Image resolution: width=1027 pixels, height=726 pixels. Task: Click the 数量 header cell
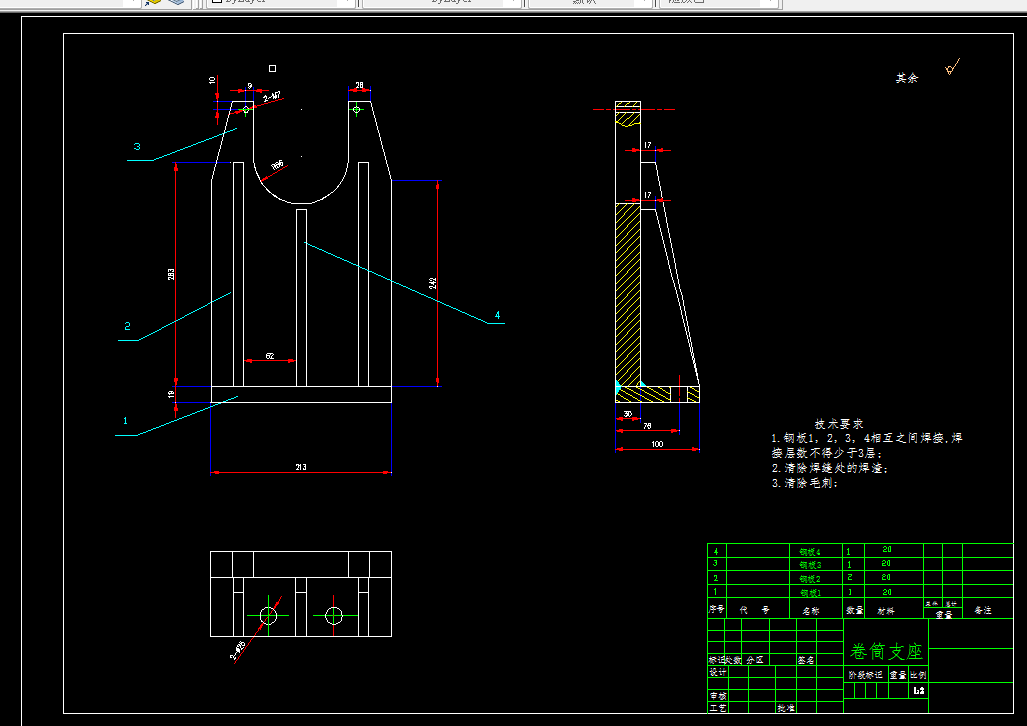tap(854, 610)
